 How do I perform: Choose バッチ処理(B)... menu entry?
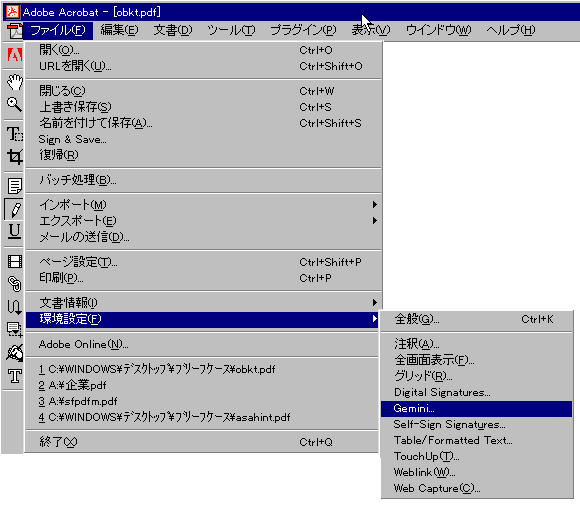click(203, 180)
